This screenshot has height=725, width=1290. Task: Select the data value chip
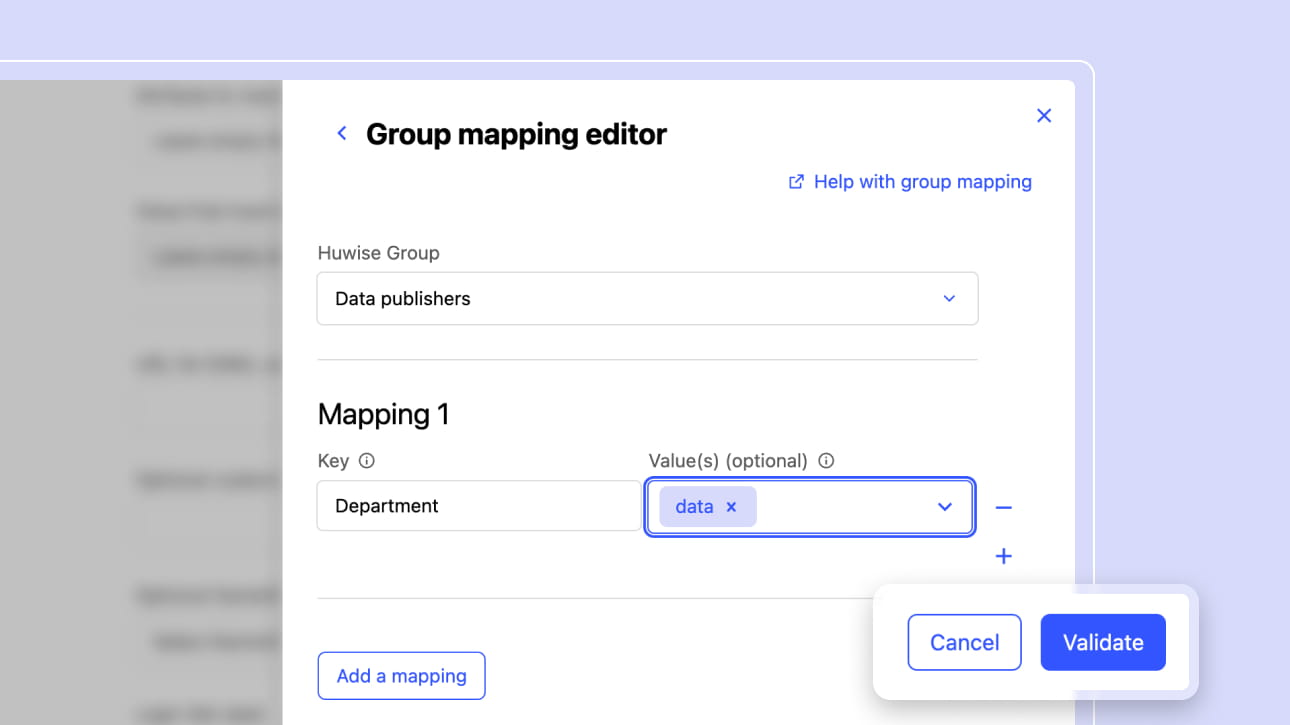[x=694, y=507]
